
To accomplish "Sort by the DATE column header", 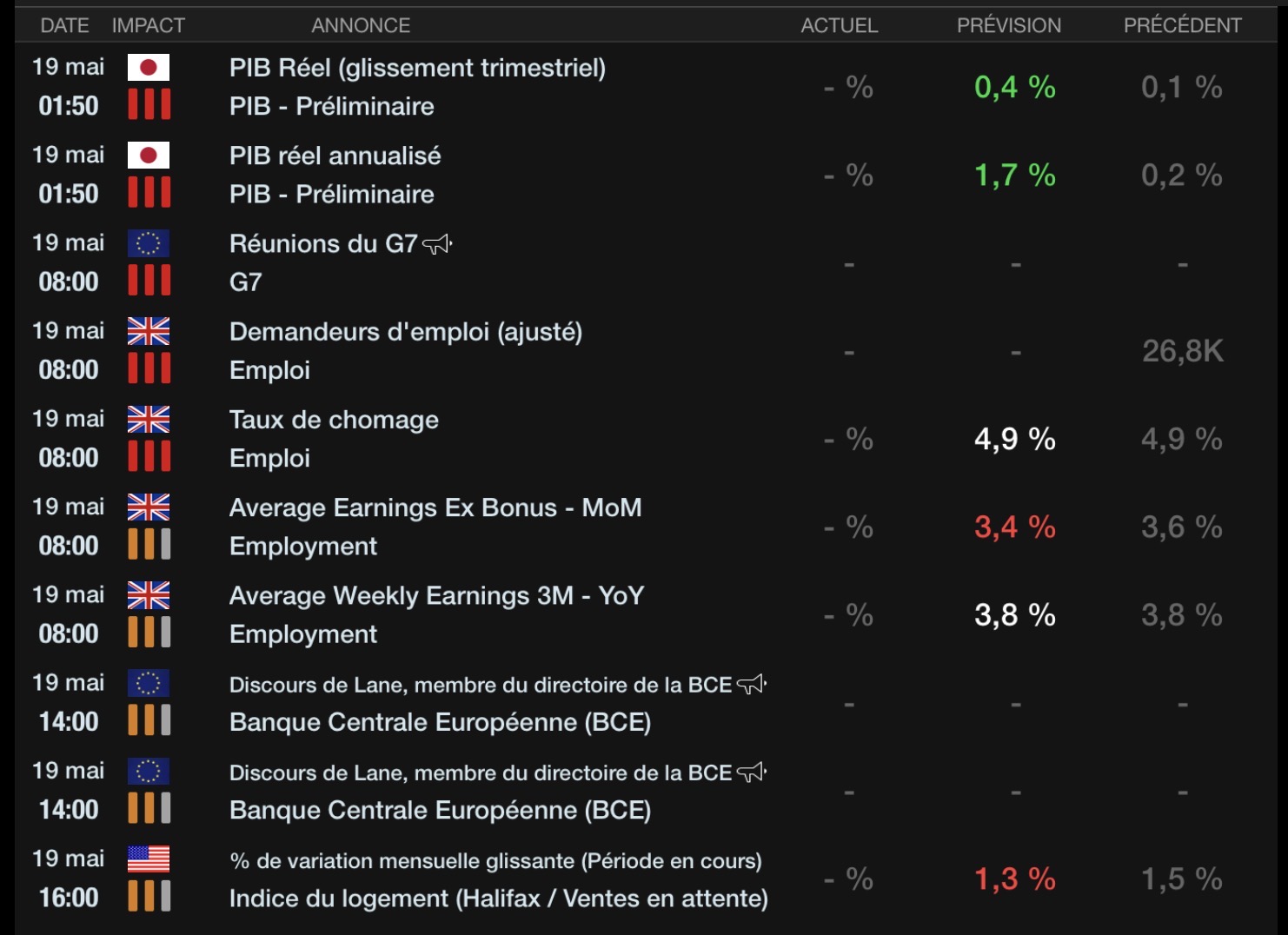I will point(65,25).
